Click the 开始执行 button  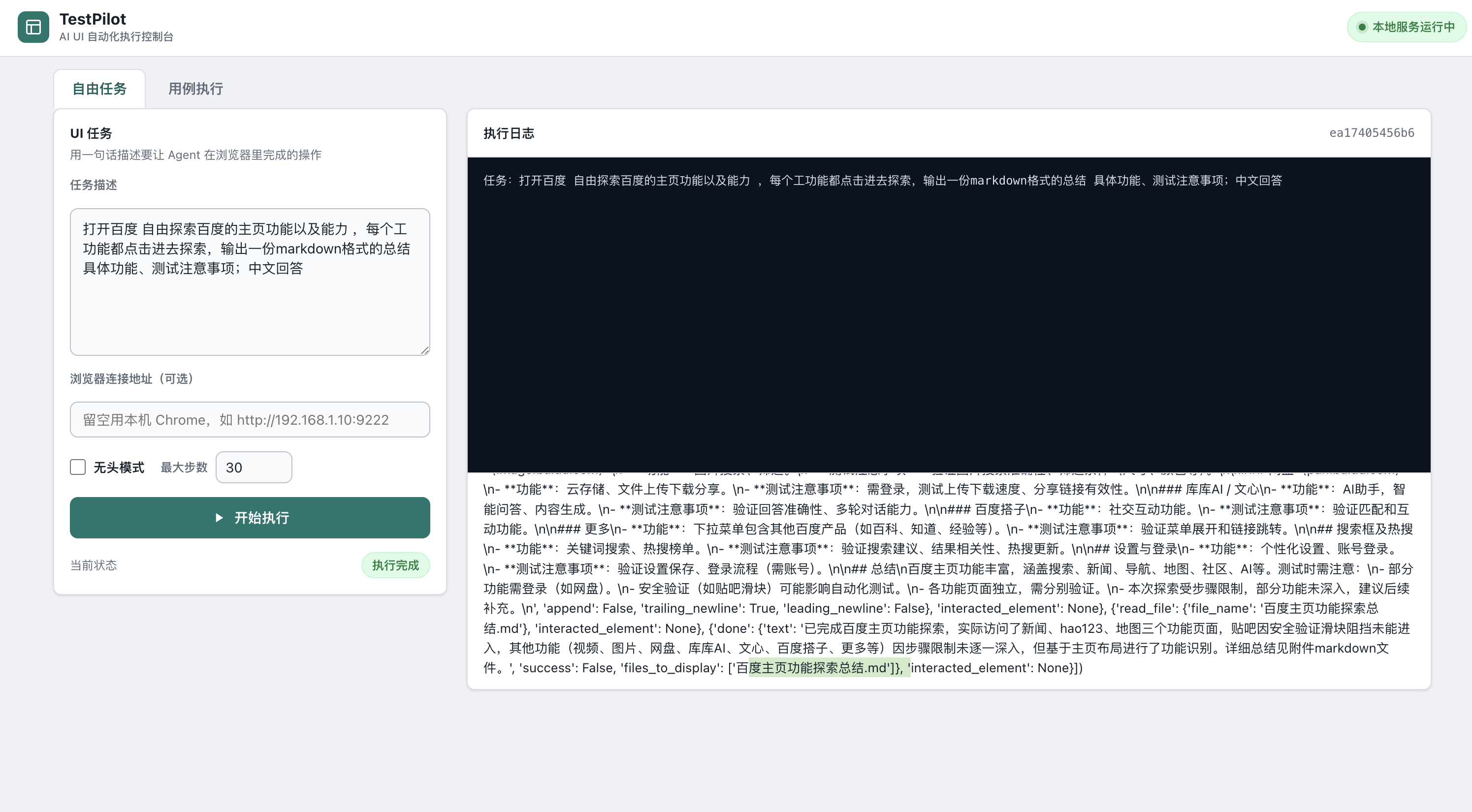(250, 518)
